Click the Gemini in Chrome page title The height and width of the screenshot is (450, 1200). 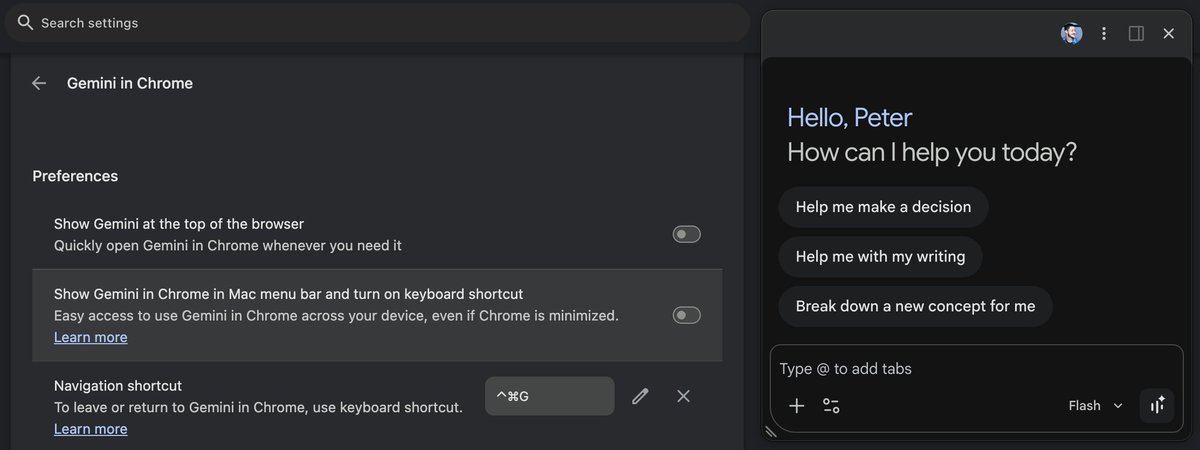130,83
